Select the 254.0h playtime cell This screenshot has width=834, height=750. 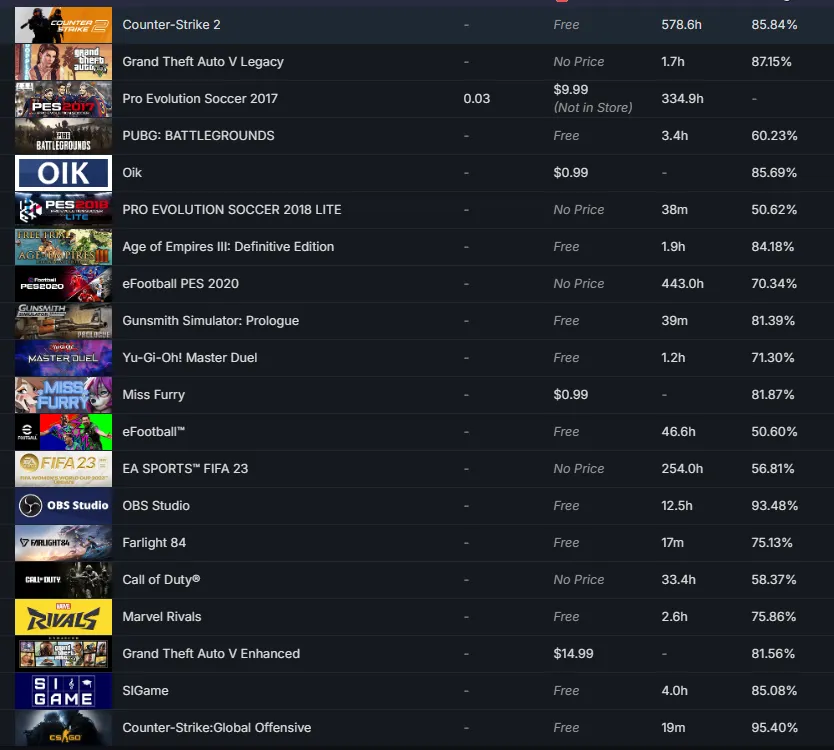[x=682, y=469]
